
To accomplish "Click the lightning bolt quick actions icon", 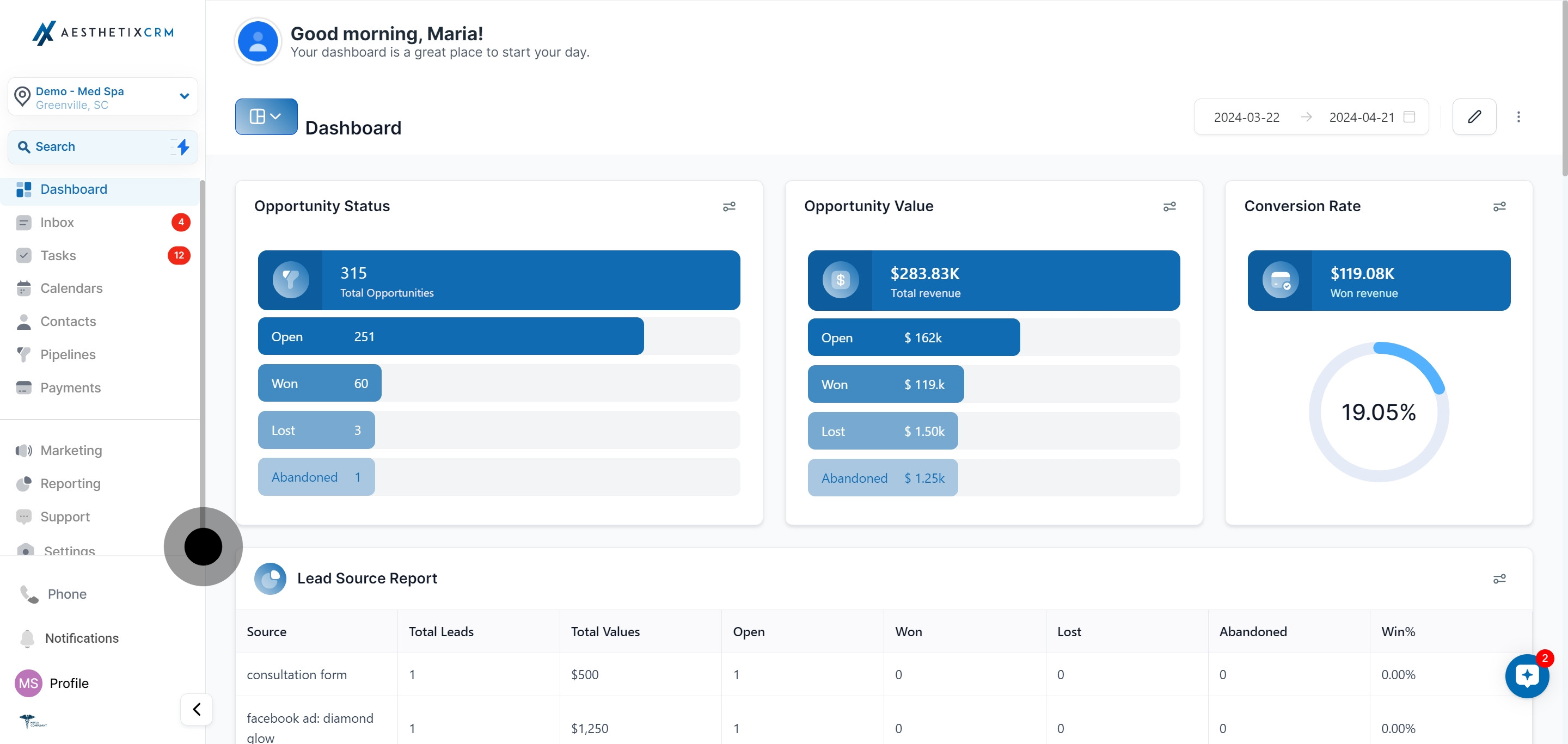I will 182,146.
